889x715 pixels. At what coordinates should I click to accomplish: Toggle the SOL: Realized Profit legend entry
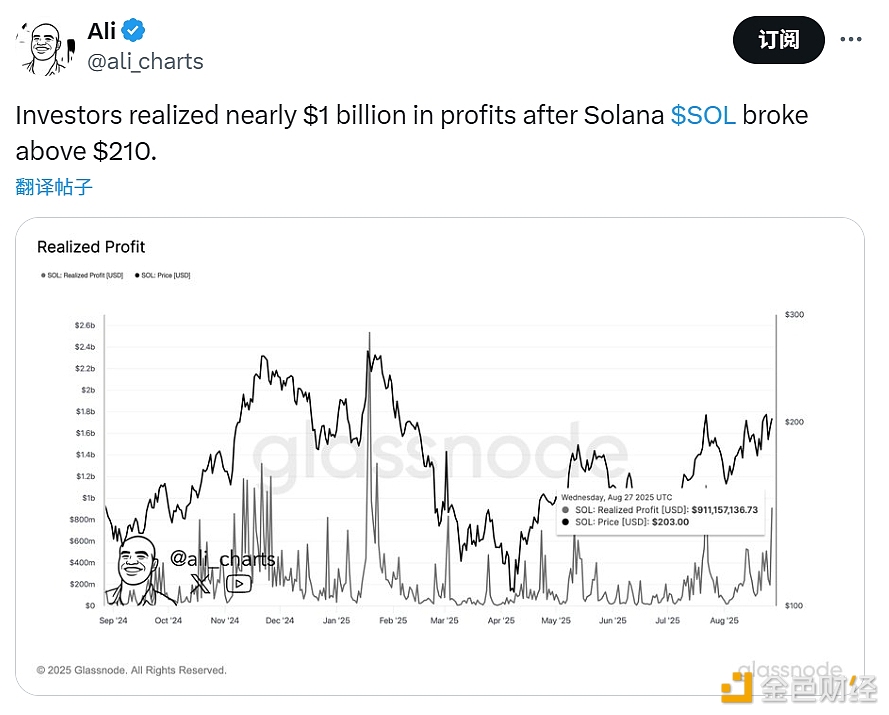(81, 275)
